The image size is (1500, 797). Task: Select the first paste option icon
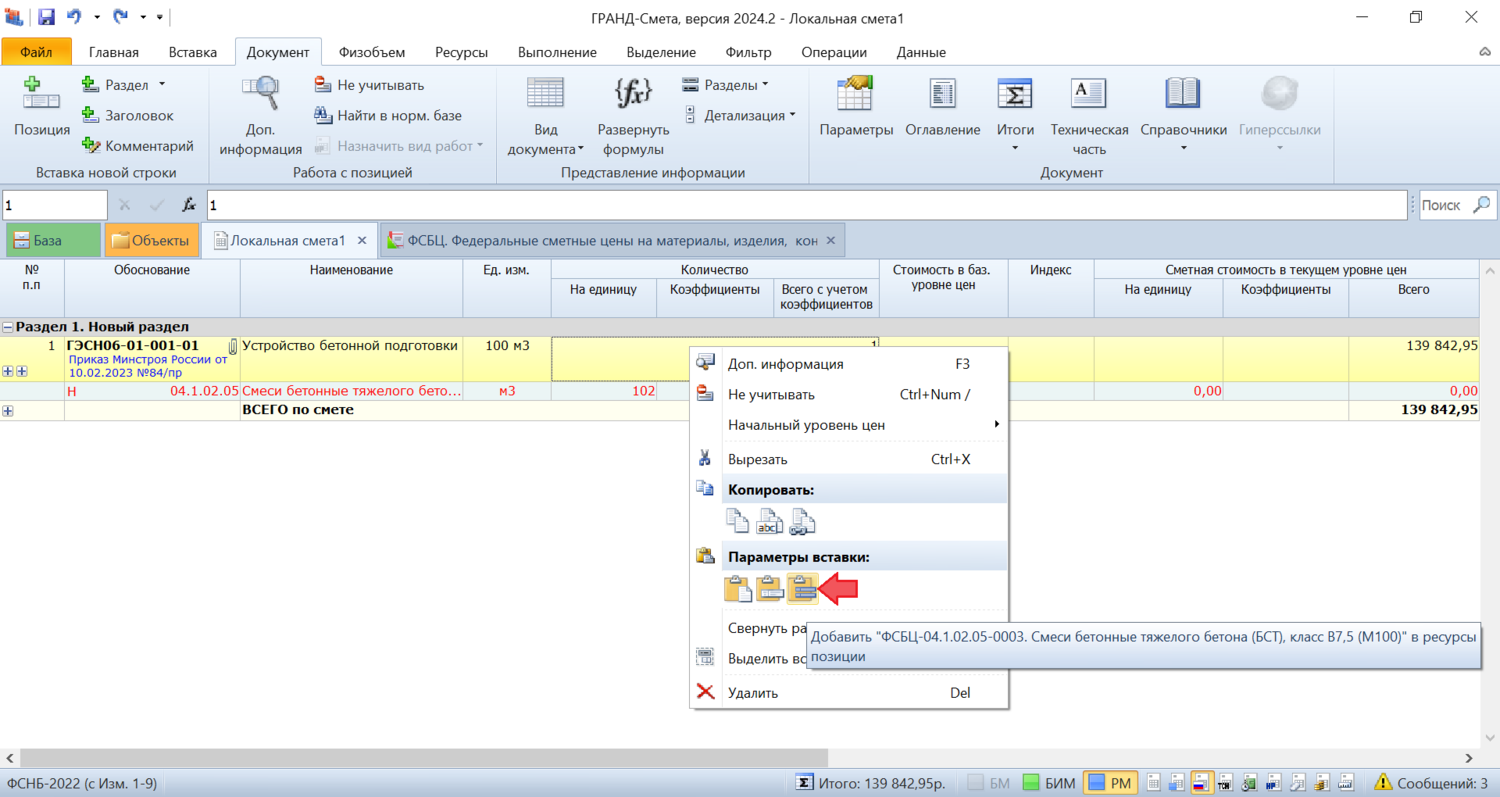[738, 590]
